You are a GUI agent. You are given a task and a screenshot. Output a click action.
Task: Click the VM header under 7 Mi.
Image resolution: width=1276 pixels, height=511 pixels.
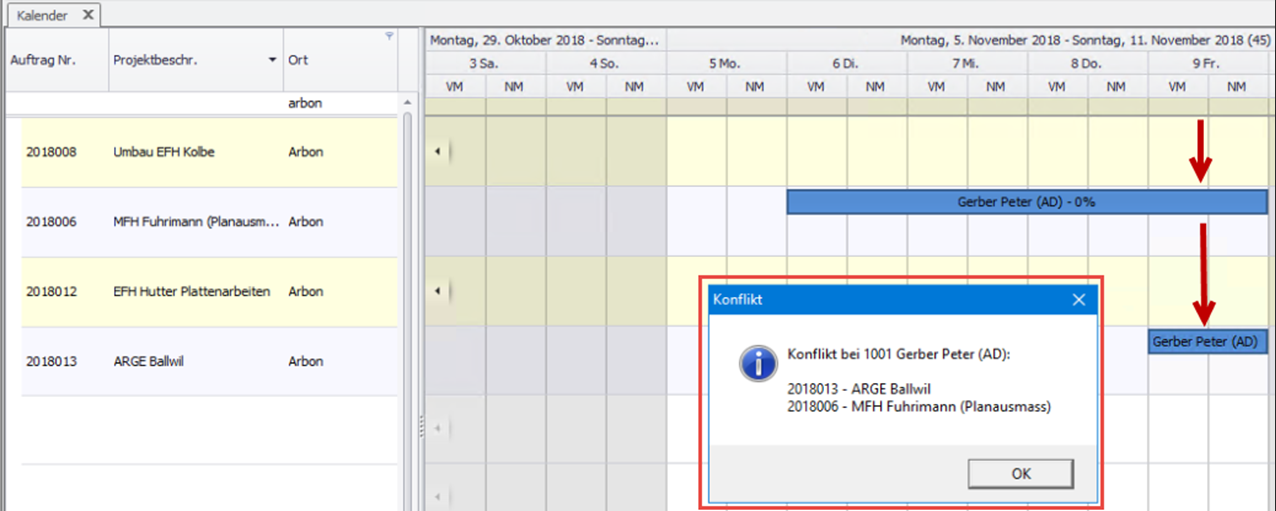tap(937, 87)
